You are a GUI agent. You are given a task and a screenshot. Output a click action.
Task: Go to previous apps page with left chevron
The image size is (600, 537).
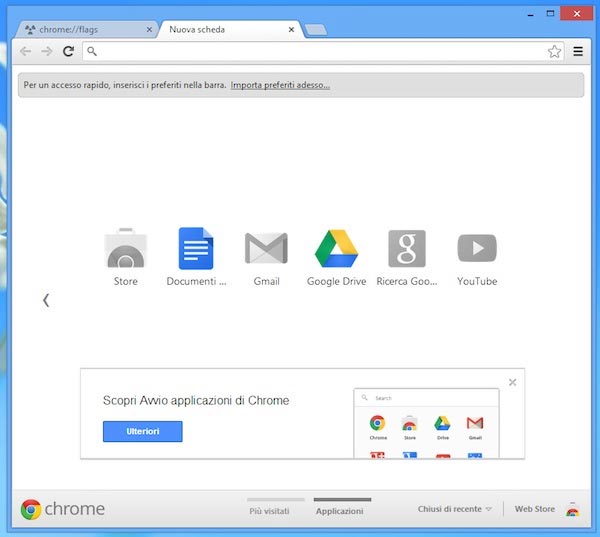pos(46,300)
